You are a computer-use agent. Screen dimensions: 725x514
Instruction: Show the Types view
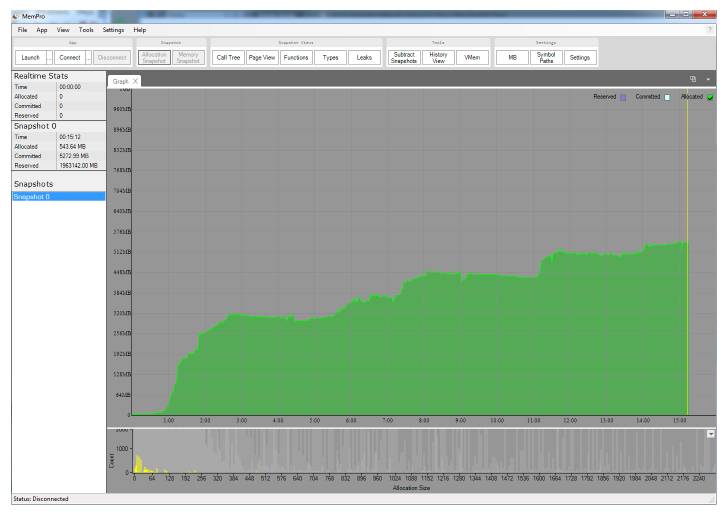click(x=330, y=58)
